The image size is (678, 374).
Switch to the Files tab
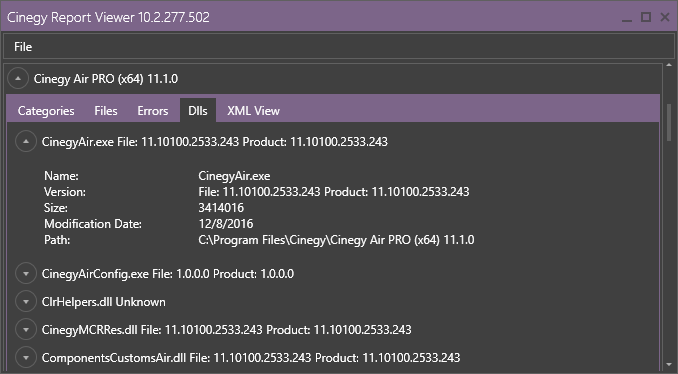[106, 111]
